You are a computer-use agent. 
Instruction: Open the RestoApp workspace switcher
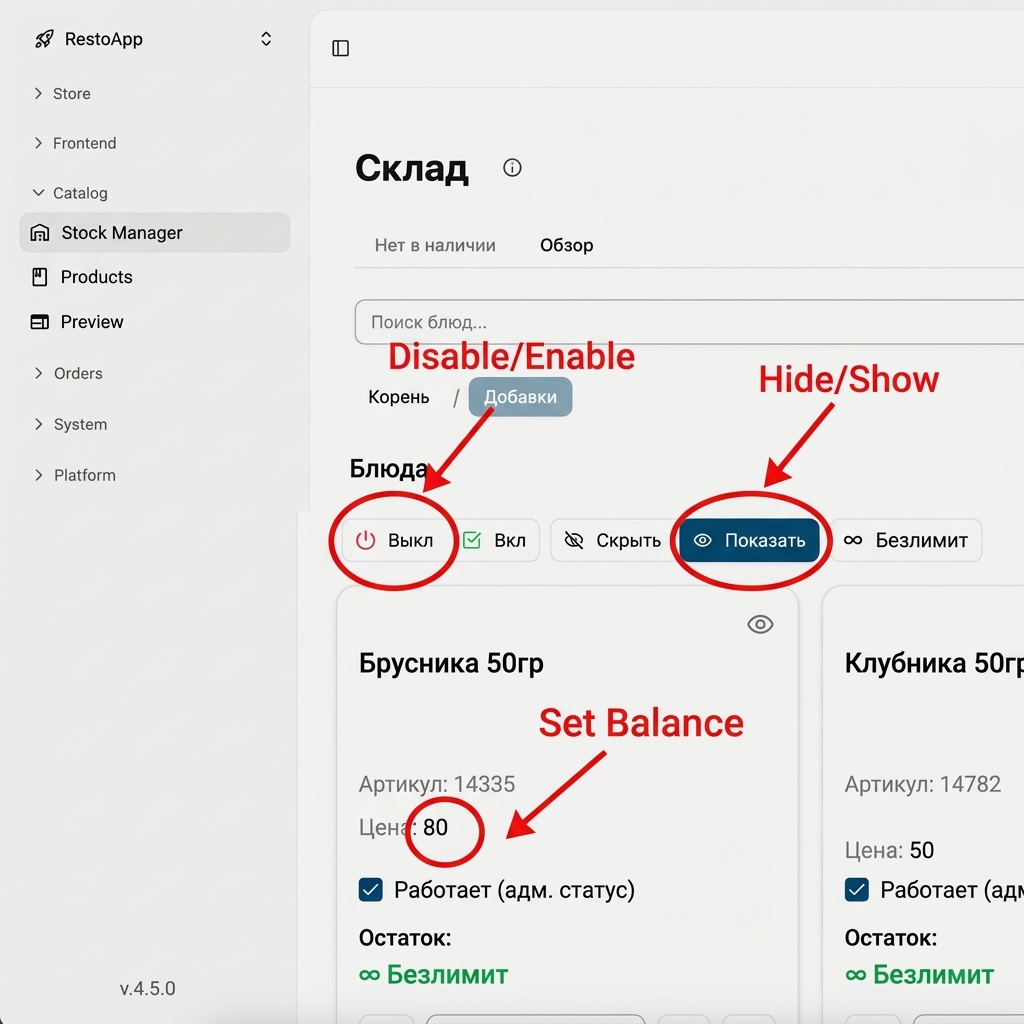click(x=266, y=39)
